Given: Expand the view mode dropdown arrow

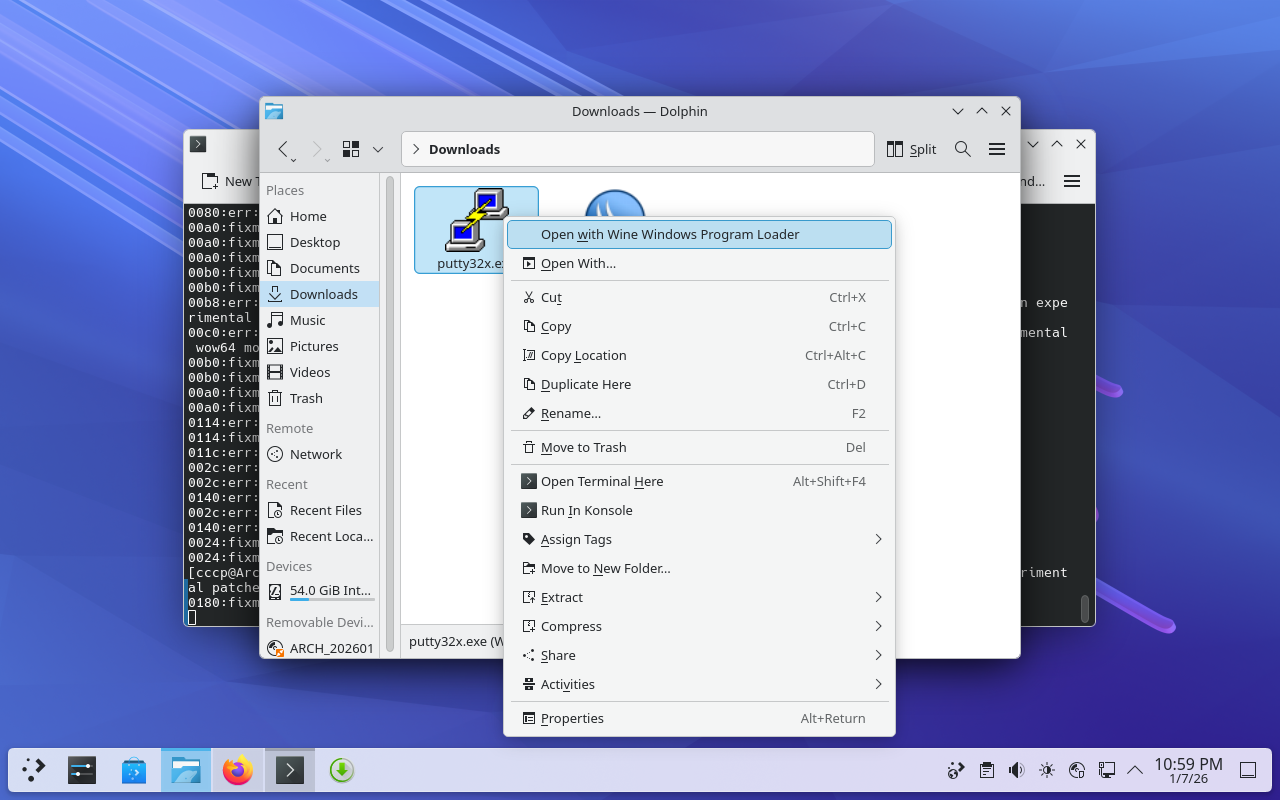Looking at the screenshot, I should 378,149.
